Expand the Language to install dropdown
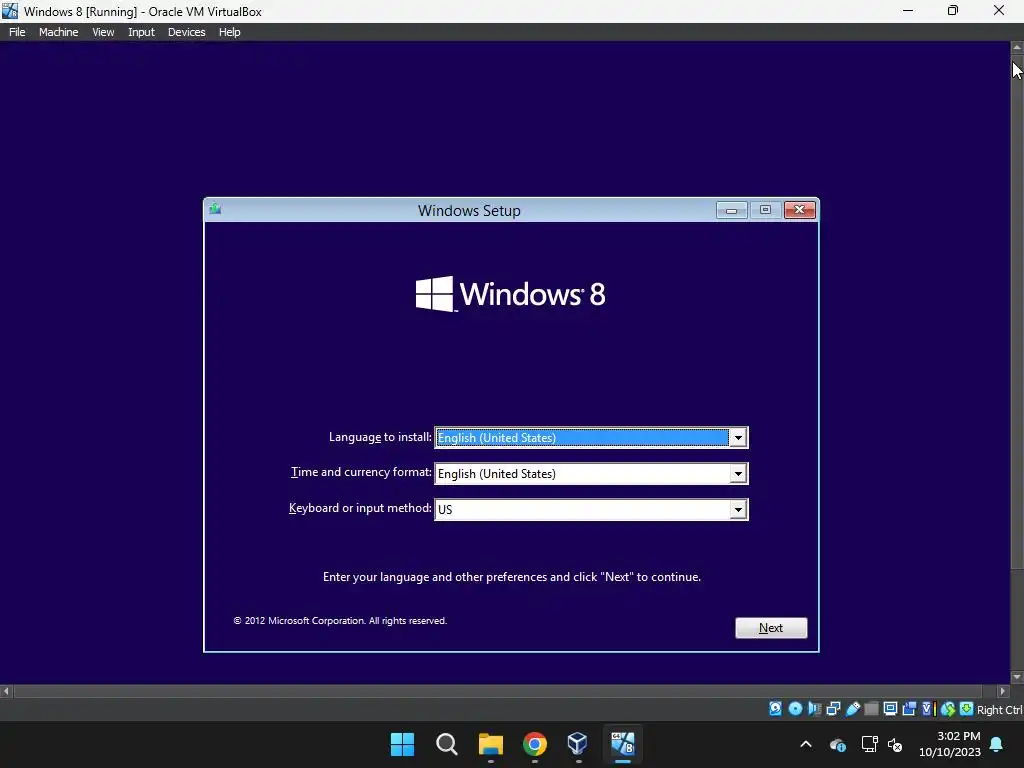 (x=738, y=438)
